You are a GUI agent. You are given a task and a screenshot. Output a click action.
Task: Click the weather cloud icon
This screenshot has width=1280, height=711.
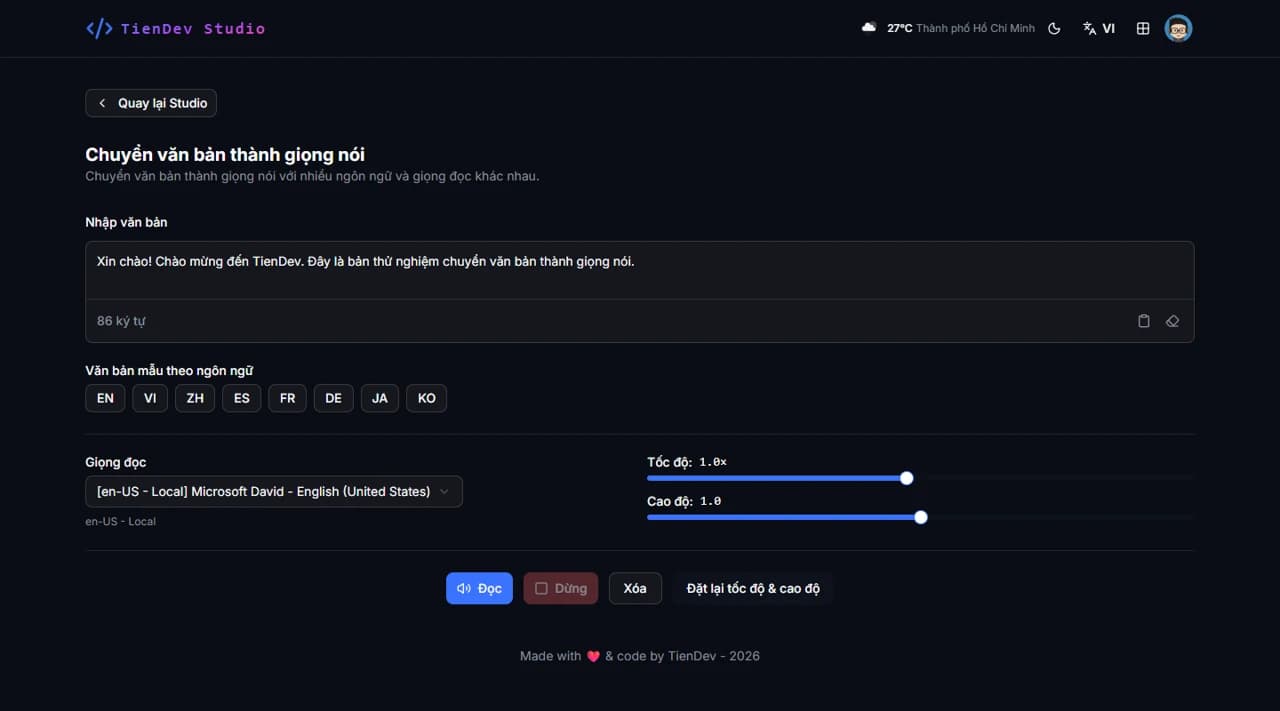point(869,28)
